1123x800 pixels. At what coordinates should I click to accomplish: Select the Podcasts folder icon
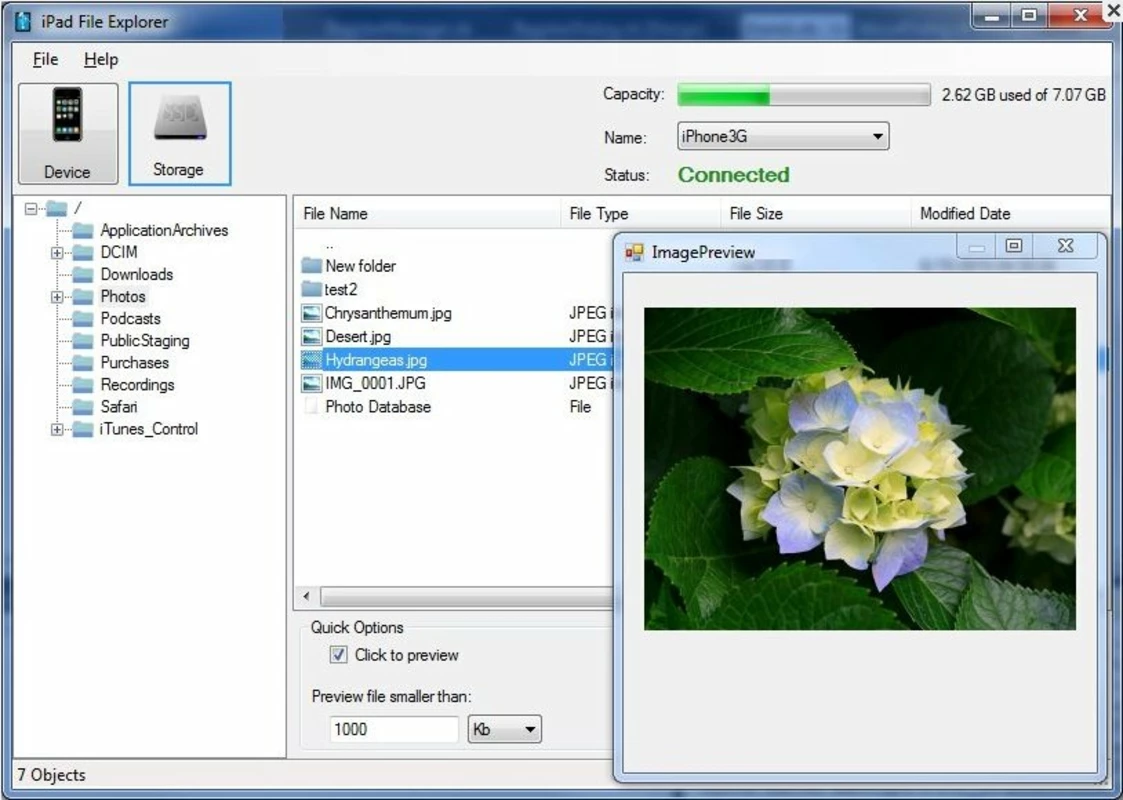click(83, 319)
